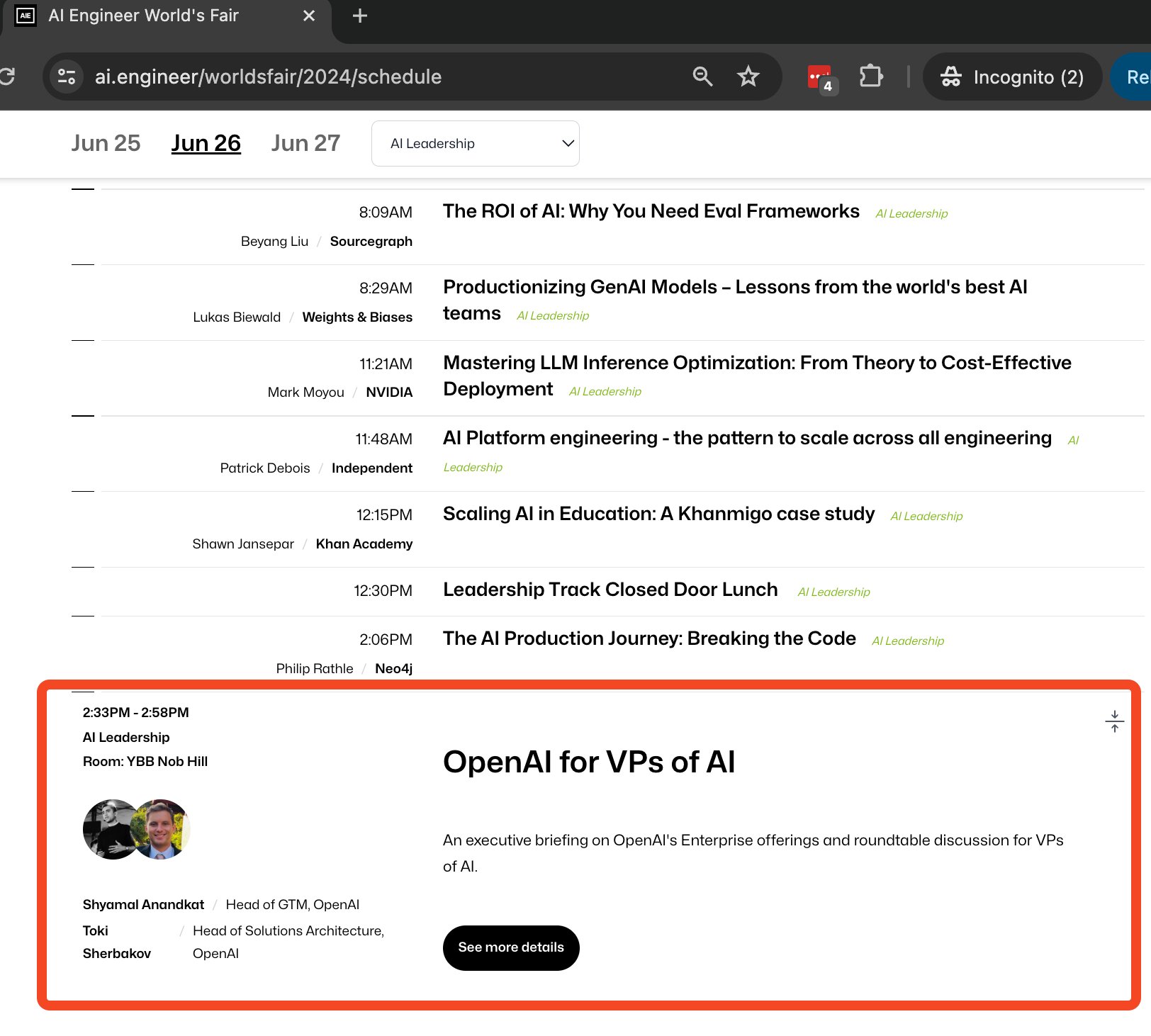
Task: Click speaker name Shawn Jansepar
Action: [x=243, y=544]
